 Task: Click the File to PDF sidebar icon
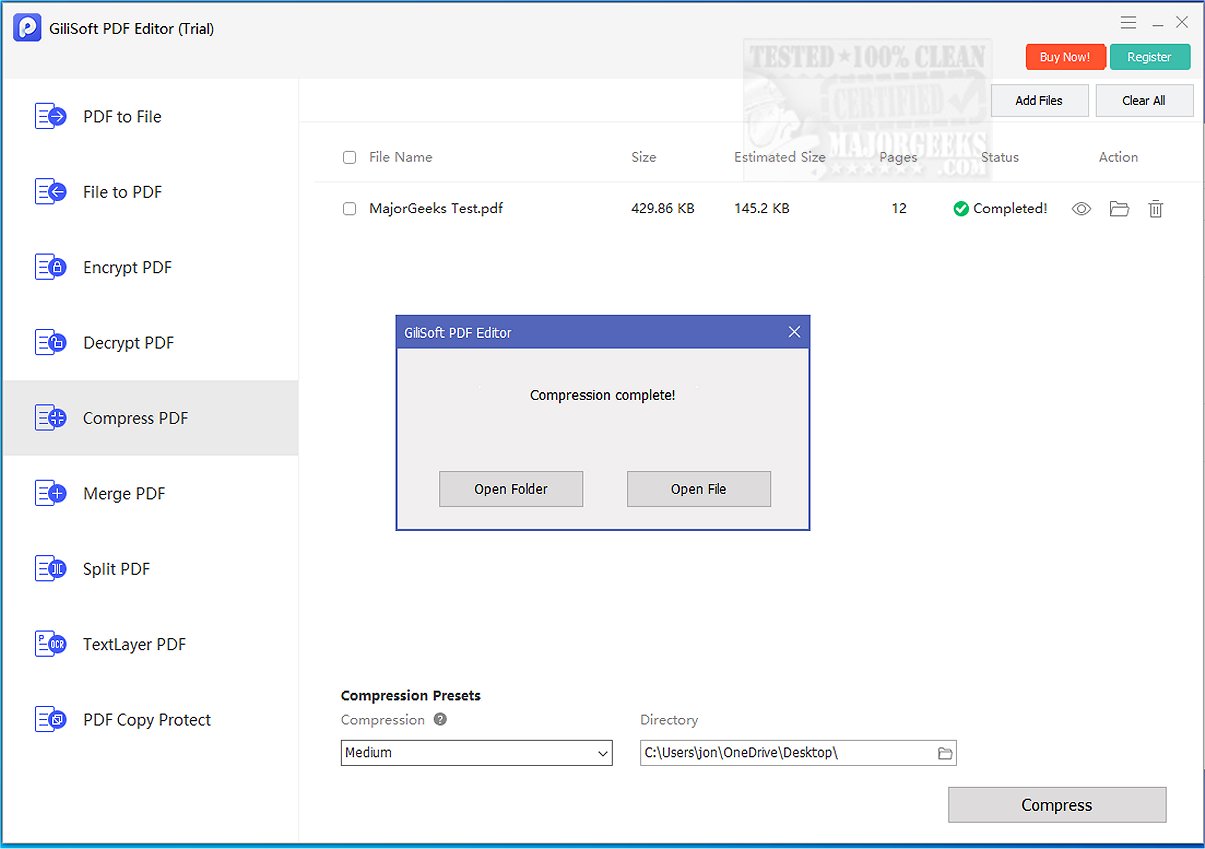tap(50, 192)
